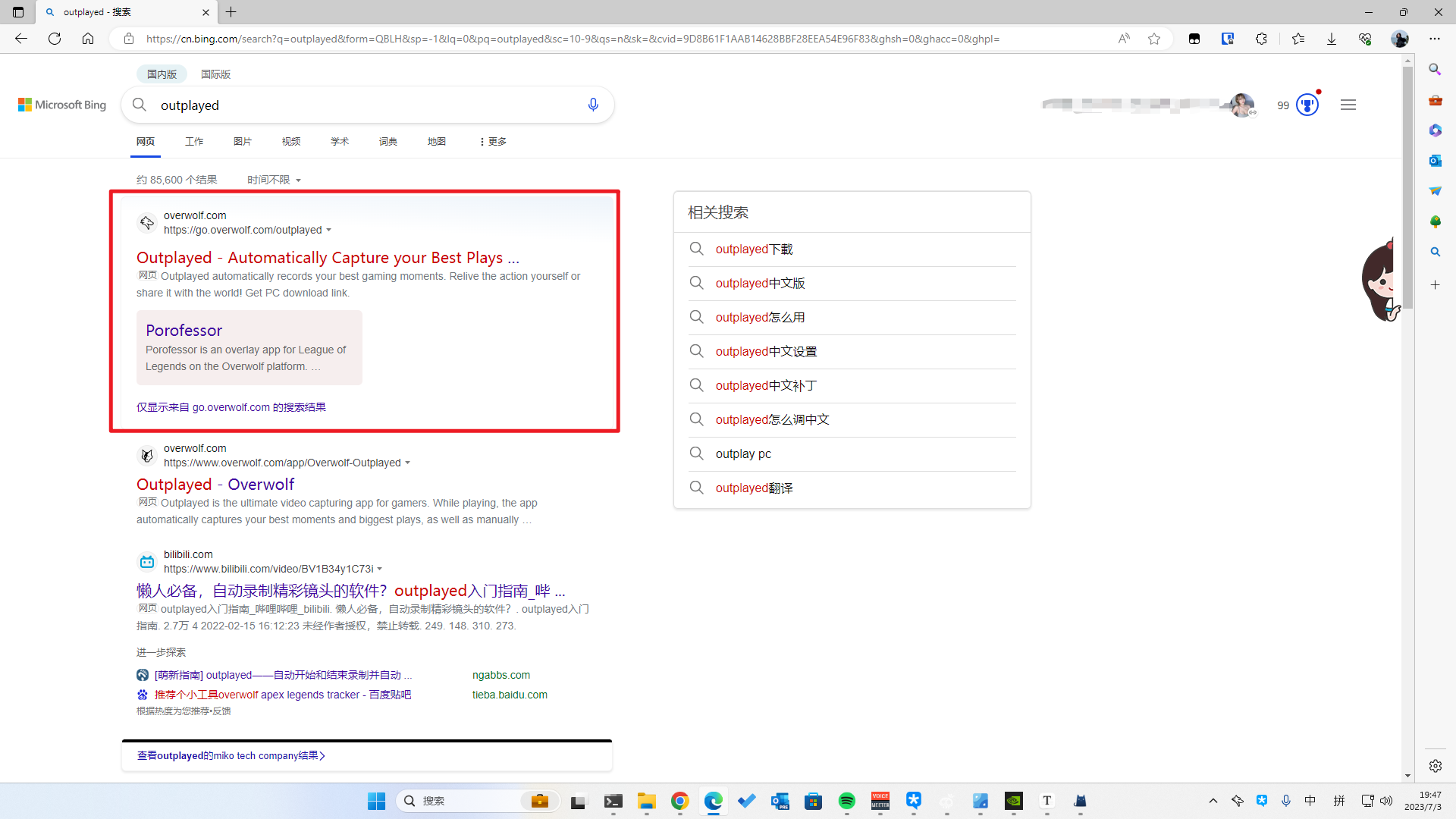The image size is (1456, 819).
Task: Switch to the 图片 results tab
Action: click(x=243, y=142)
